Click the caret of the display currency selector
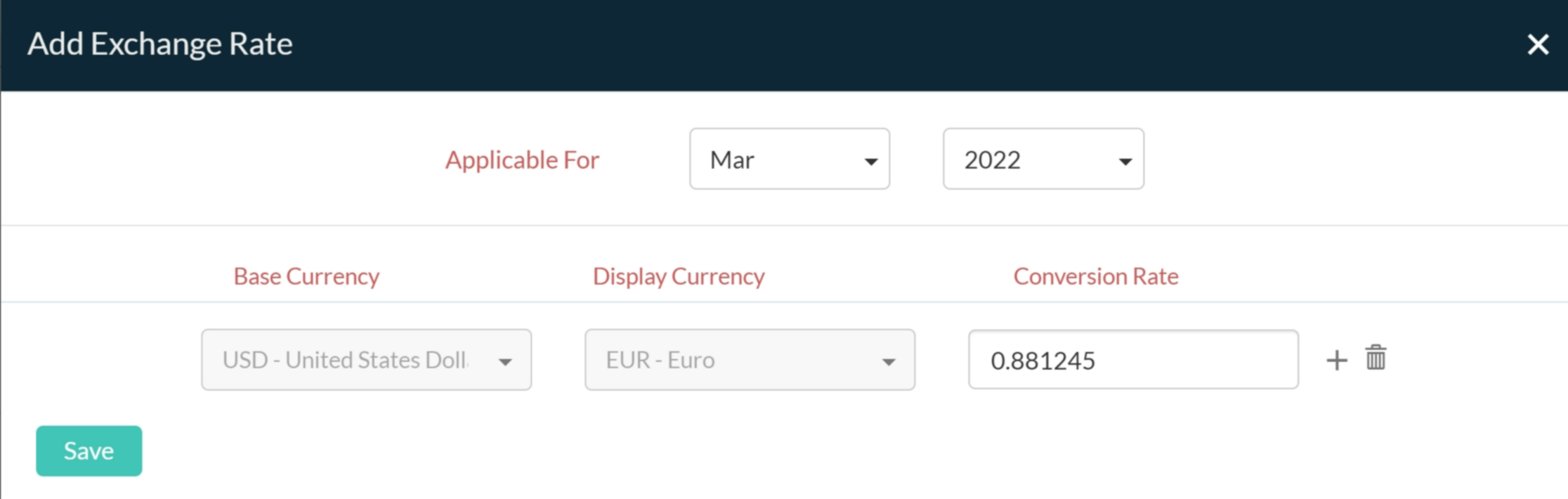 (889, 362)
